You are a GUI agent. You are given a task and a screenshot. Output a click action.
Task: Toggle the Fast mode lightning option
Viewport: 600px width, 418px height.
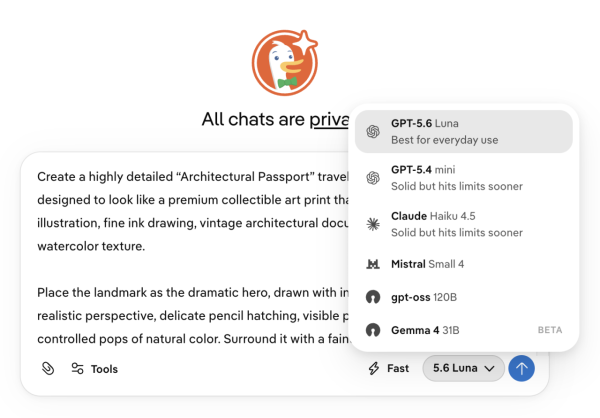point(388,368)
